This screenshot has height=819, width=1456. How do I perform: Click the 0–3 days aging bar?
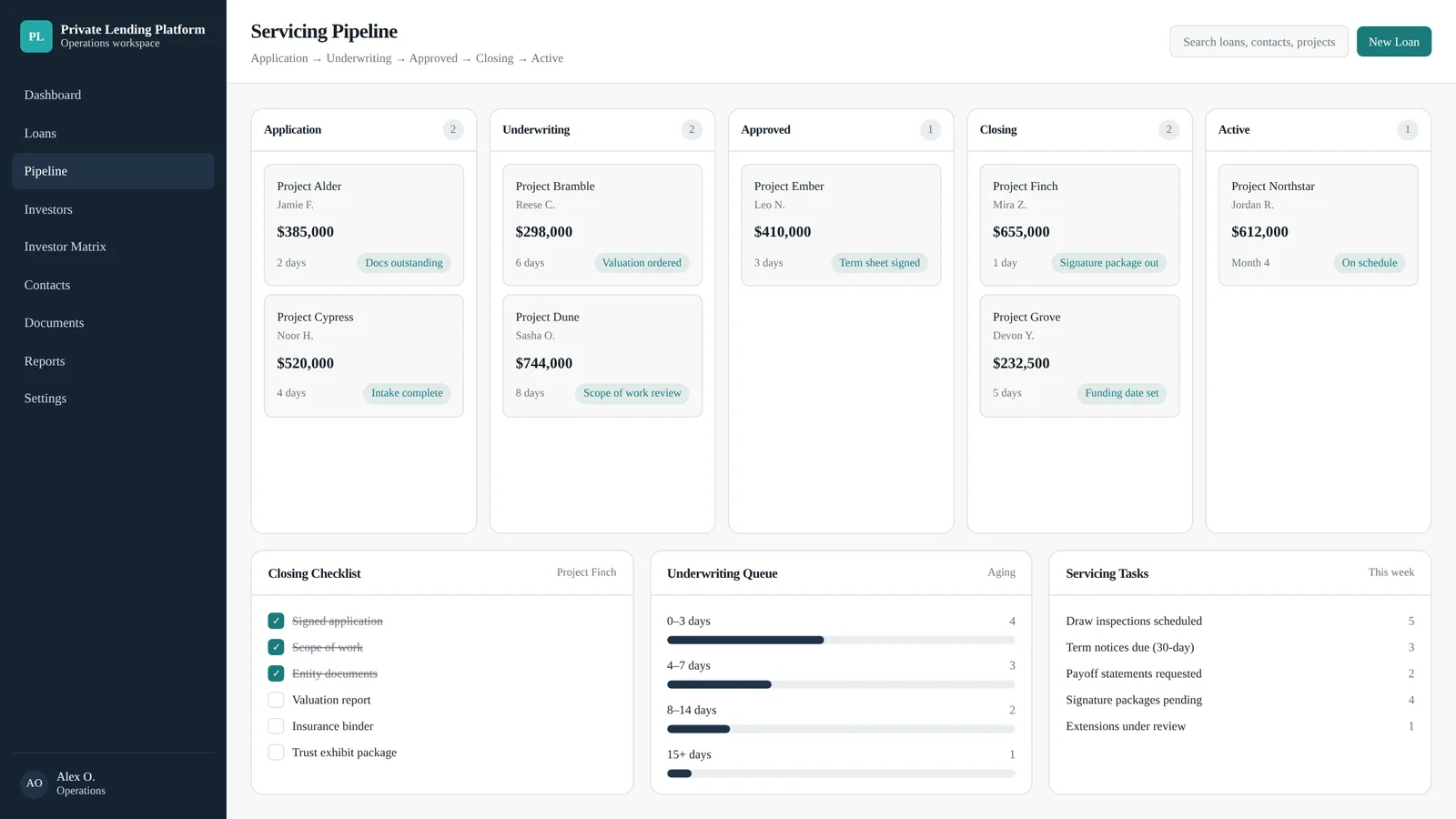(841, 641)
